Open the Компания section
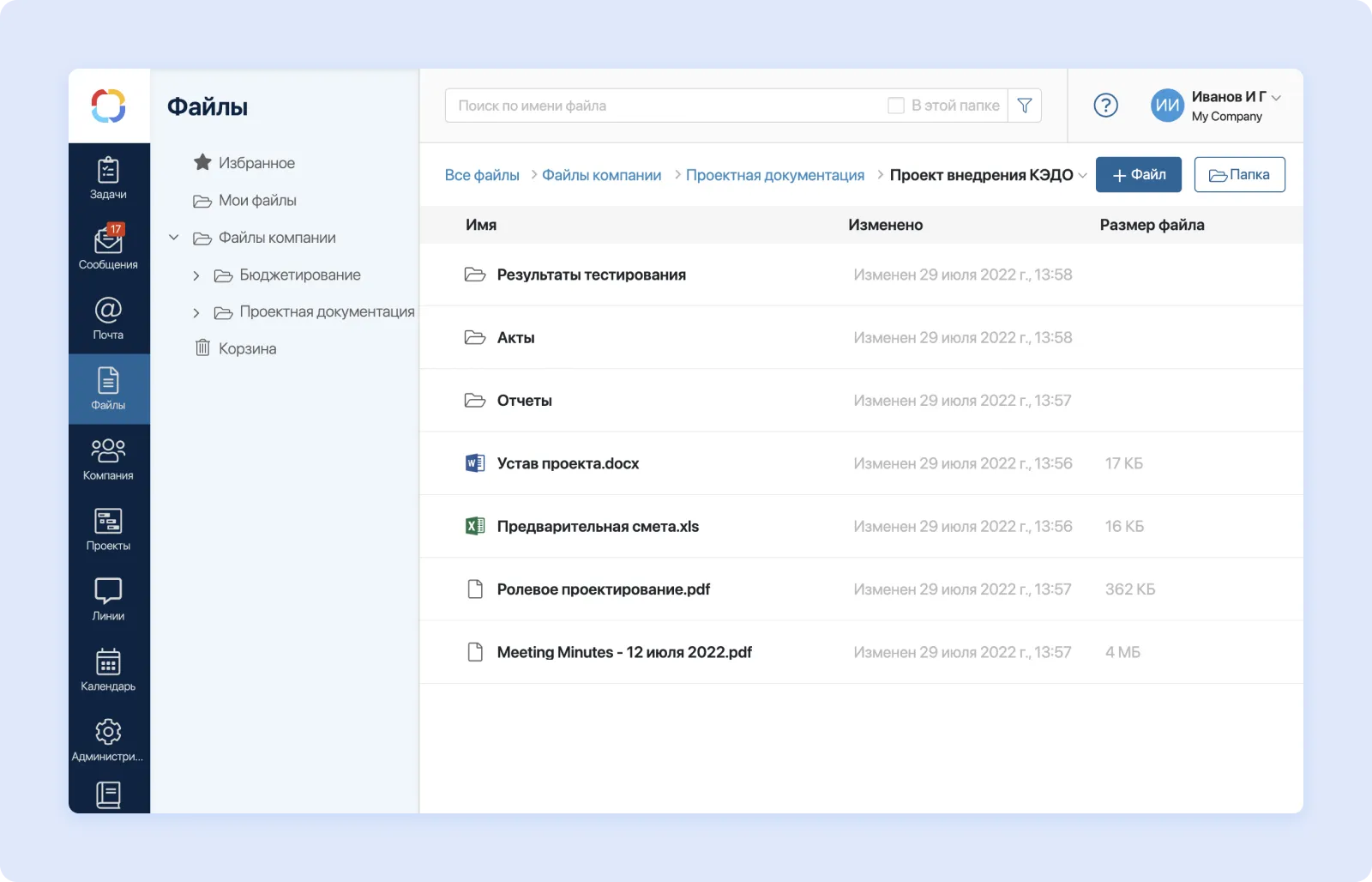 click(x=108, y=457)
